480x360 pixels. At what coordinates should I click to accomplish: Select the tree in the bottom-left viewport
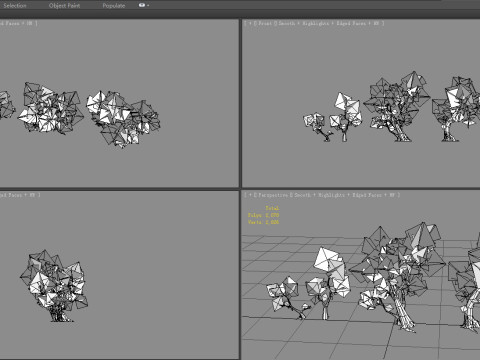pyautogui.click(x=54, y=286)
